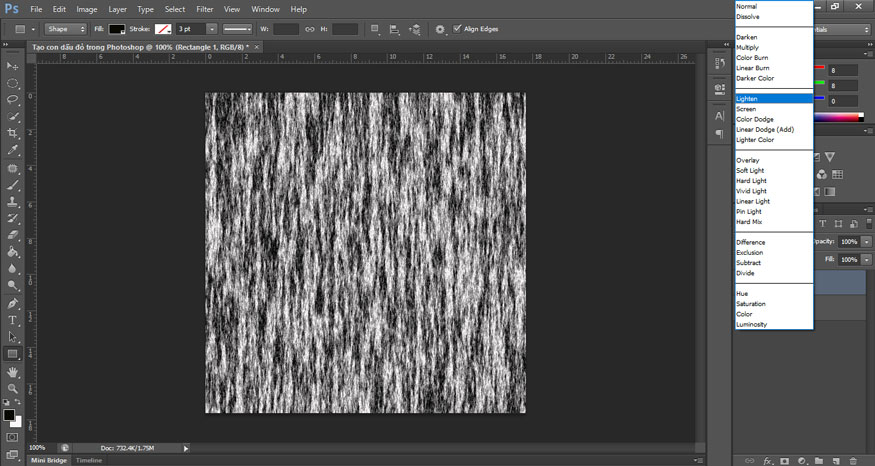Select the Brush tool
Viewport: 875px width, 466px height.
(12, 185)
